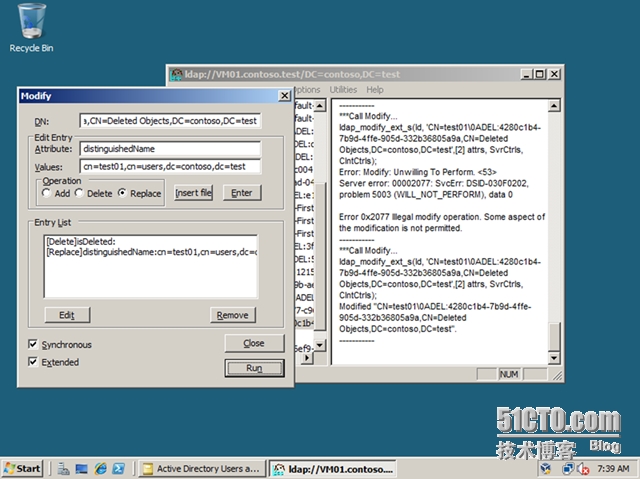Open the Utilities menu in LDP
This screenshot has height=479, width=640.
[343, 90]
